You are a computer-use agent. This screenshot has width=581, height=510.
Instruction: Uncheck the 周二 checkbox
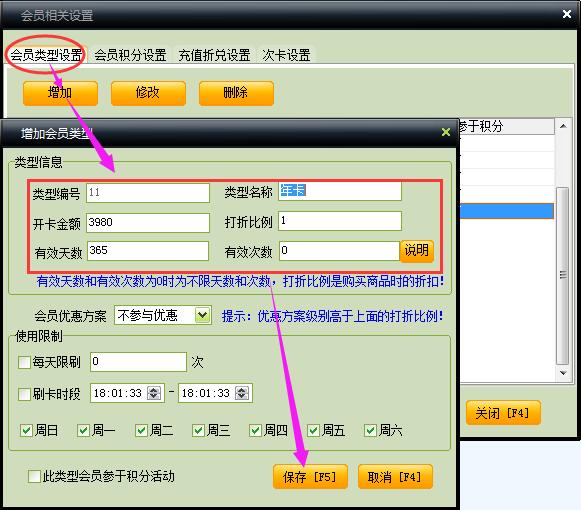(x=141, y=431)
